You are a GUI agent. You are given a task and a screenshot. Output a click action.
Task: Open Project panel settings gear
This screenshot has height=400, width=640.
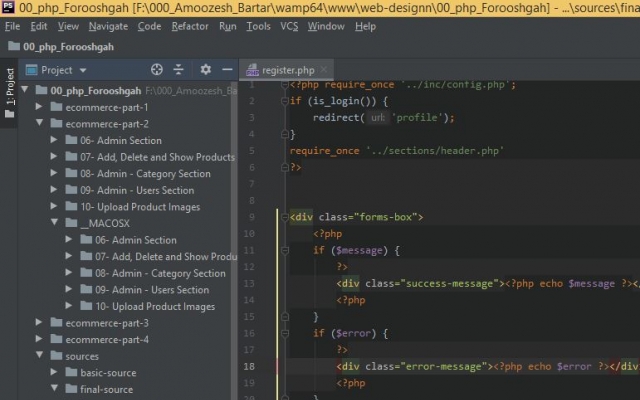pos(205,69)
